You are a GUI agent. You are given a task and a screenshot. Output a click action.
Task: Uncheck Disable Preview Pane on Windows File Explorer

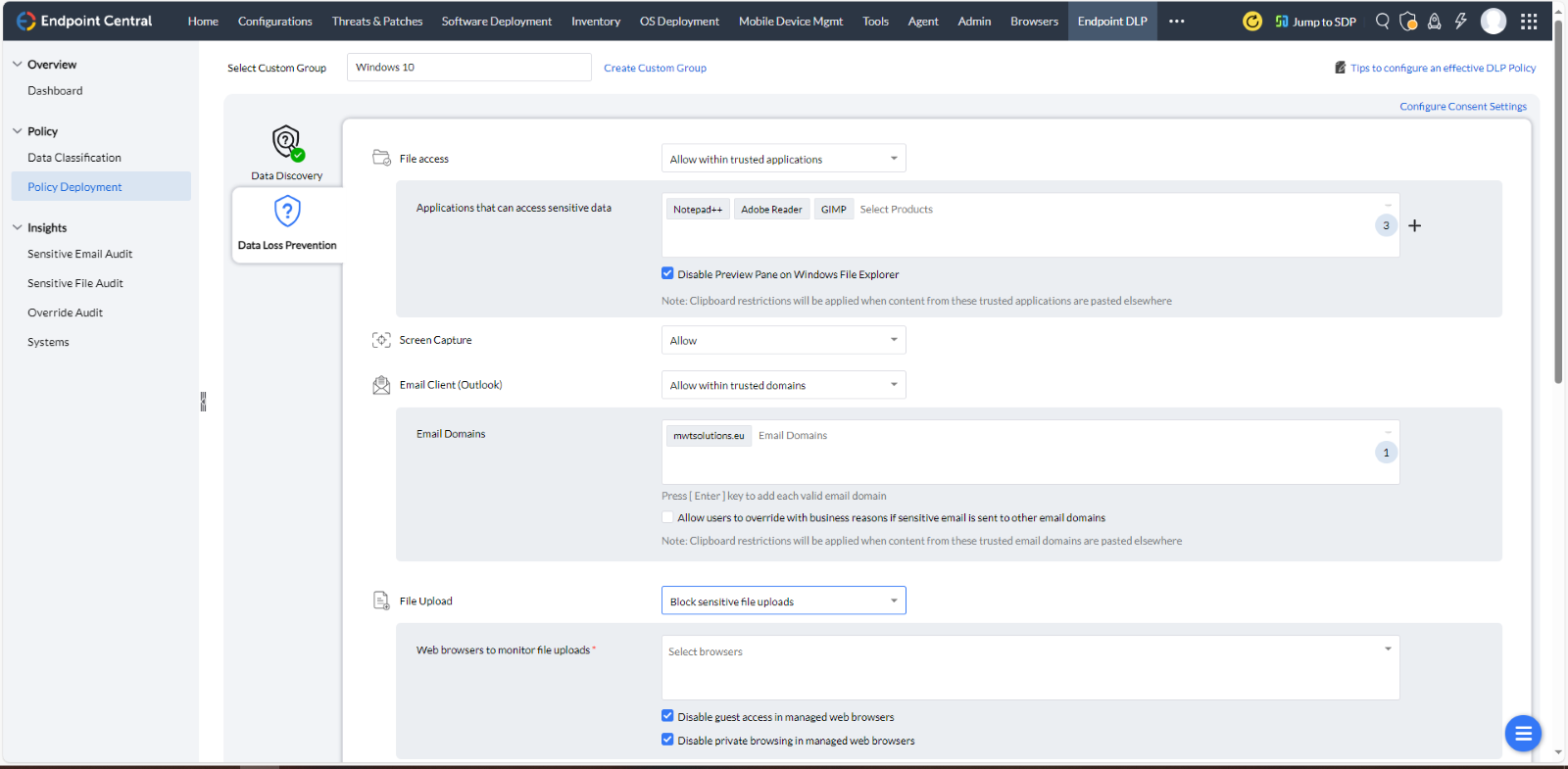coord(667,274)
